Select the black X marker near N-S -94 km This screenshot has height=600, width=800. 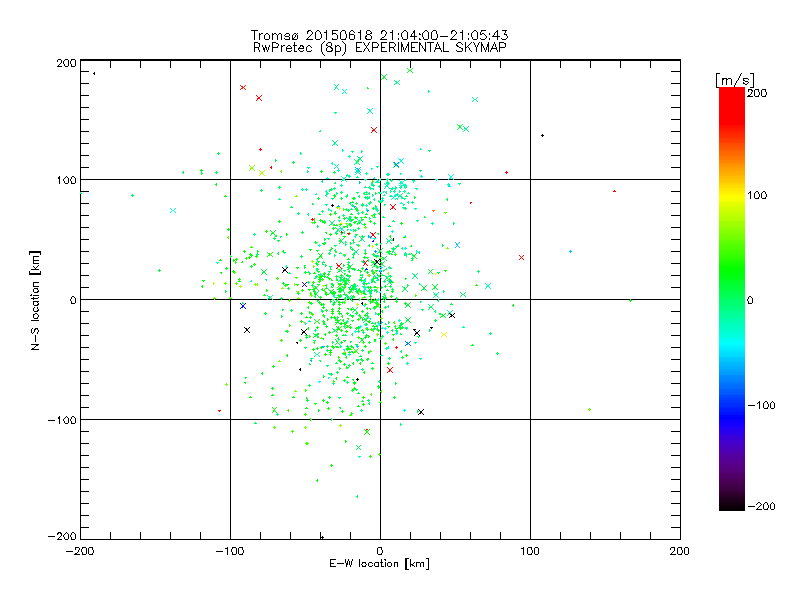421,412
